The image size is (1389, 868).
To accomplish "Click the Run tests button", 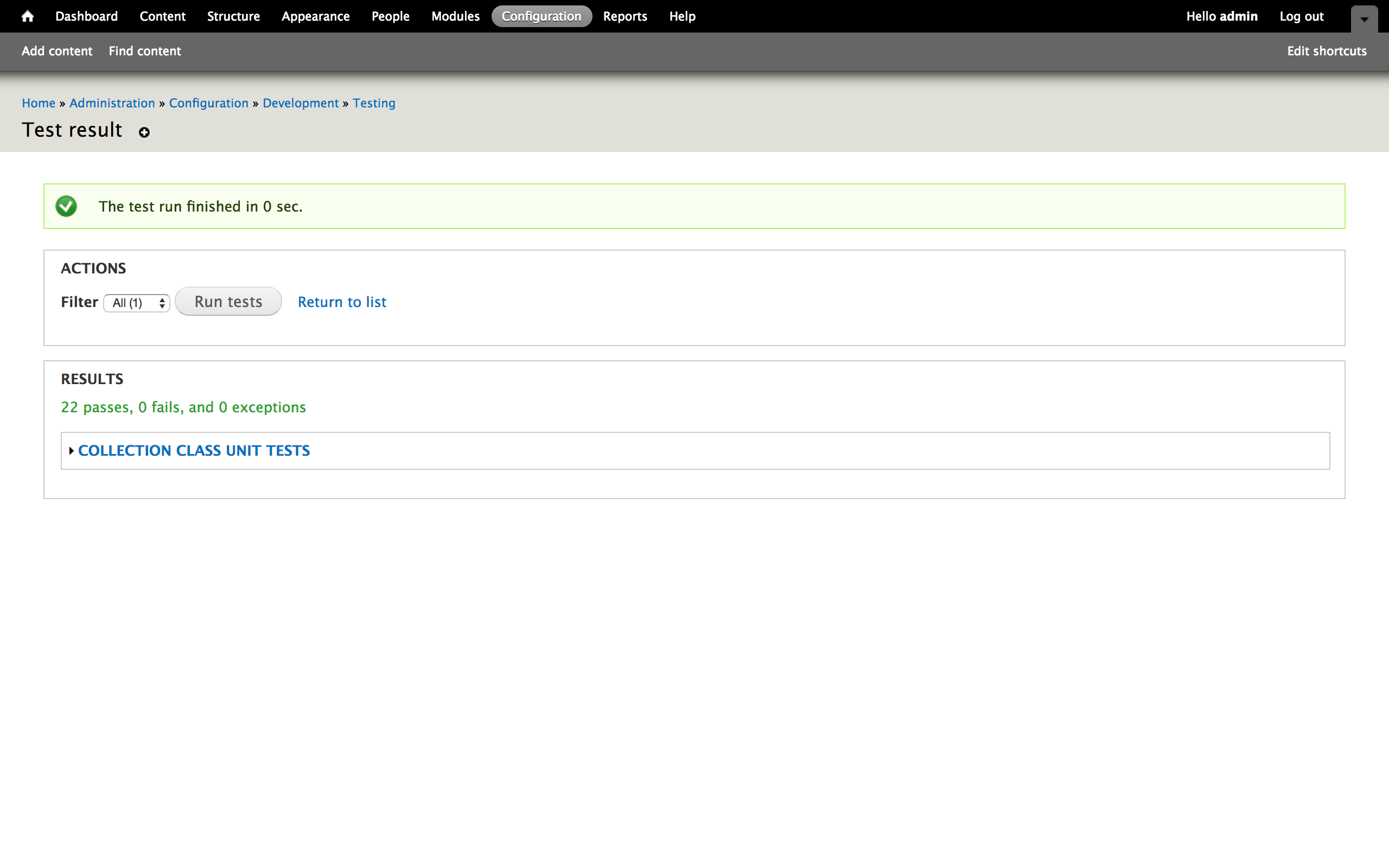I will pyautogui.click(x=228, y=302).
